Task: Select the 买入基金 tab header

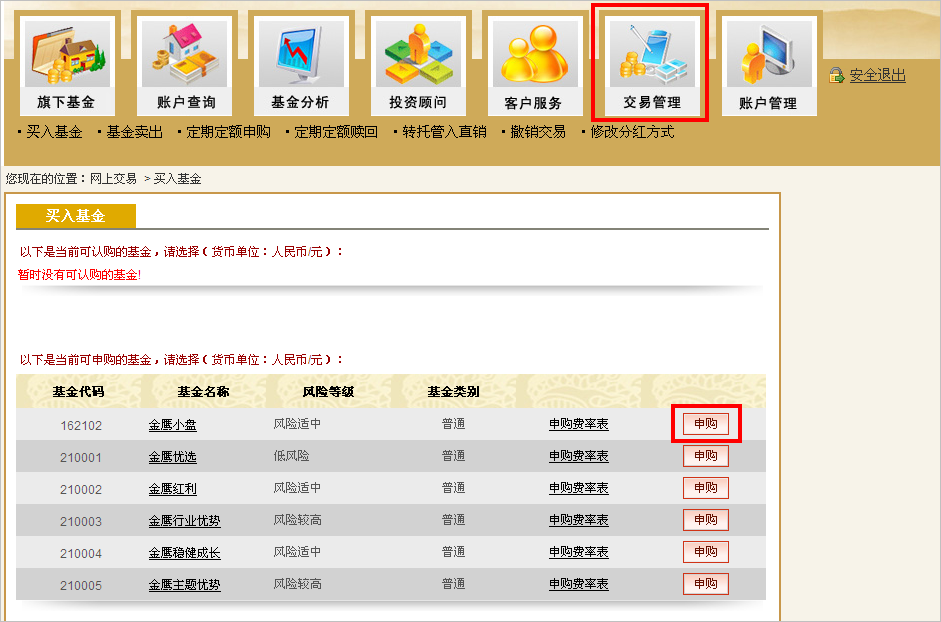Action: click(75, 216)
